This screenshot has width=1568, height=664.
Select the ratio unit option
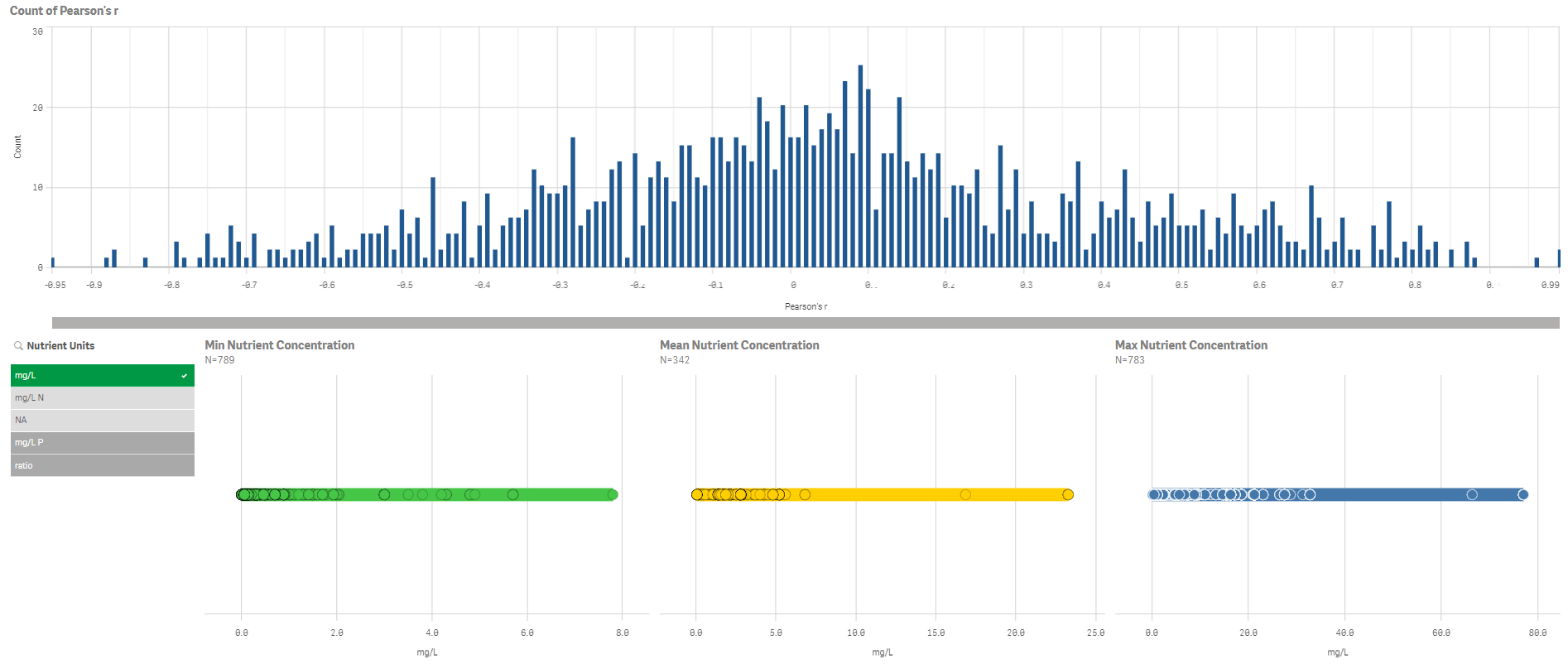tap(102, 465)
